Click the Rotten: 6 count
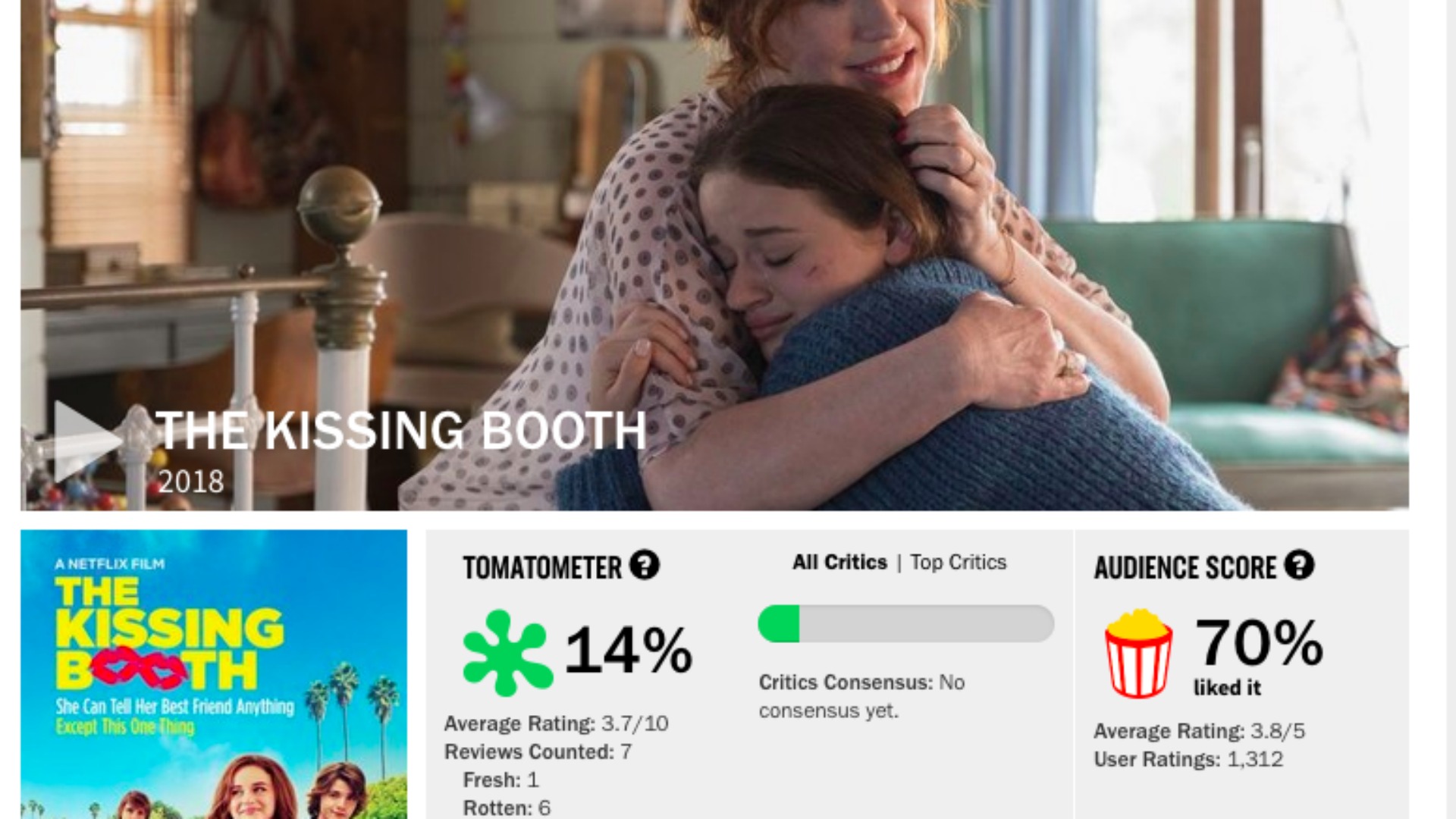This screenshot has height=819, width=1456. tap(507, 808)
